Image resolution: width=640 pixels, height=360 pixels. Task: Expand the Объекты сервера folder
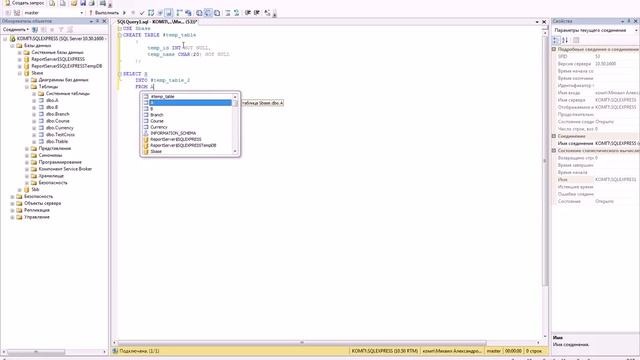click(12, 203)
